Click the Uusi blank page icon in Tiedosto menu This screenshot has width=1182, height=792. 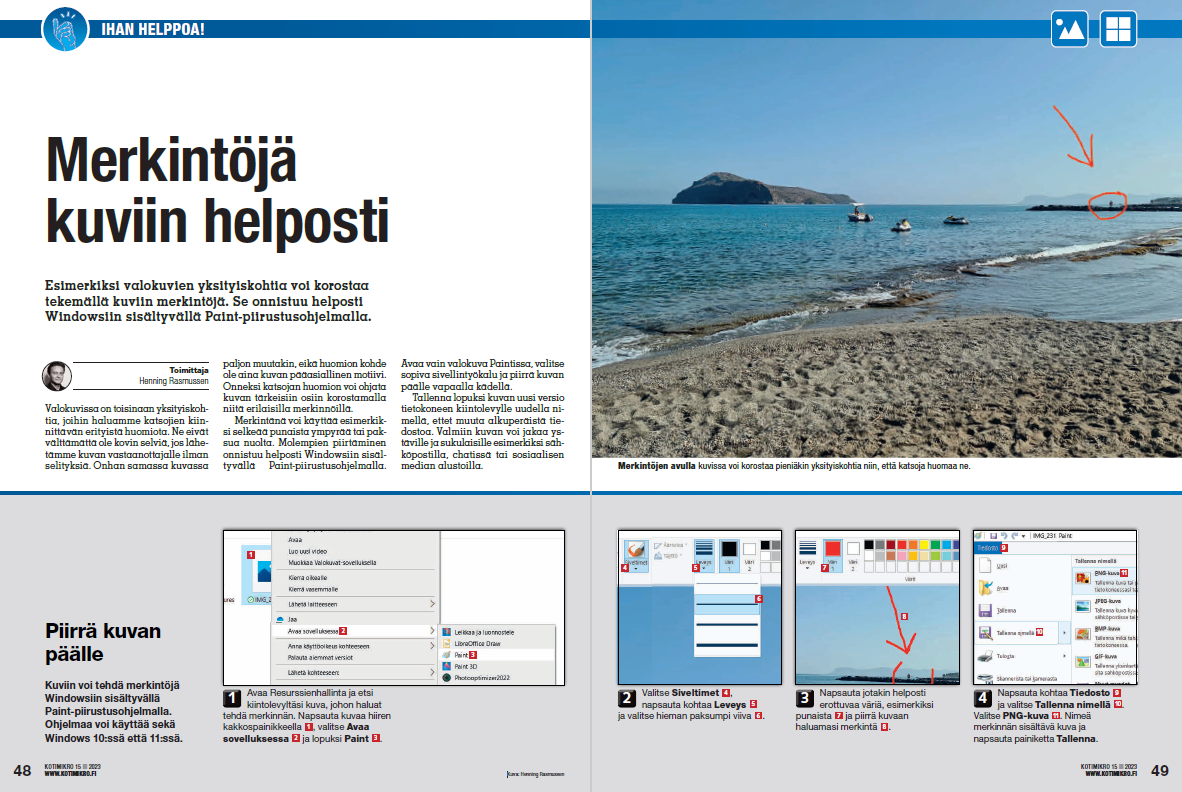tap(985, 565)
